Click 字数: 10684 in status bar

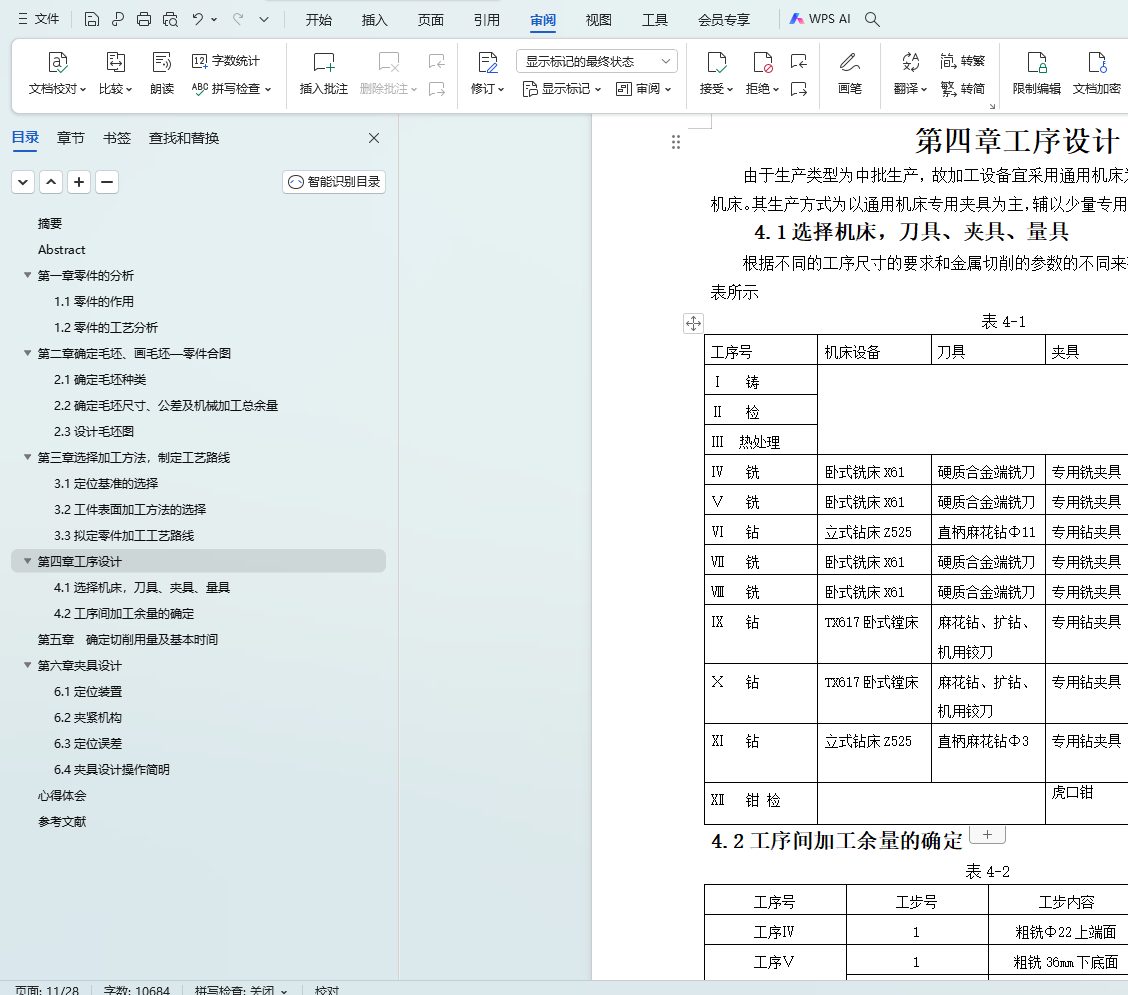pyautogui.click(x=137, y=990)
